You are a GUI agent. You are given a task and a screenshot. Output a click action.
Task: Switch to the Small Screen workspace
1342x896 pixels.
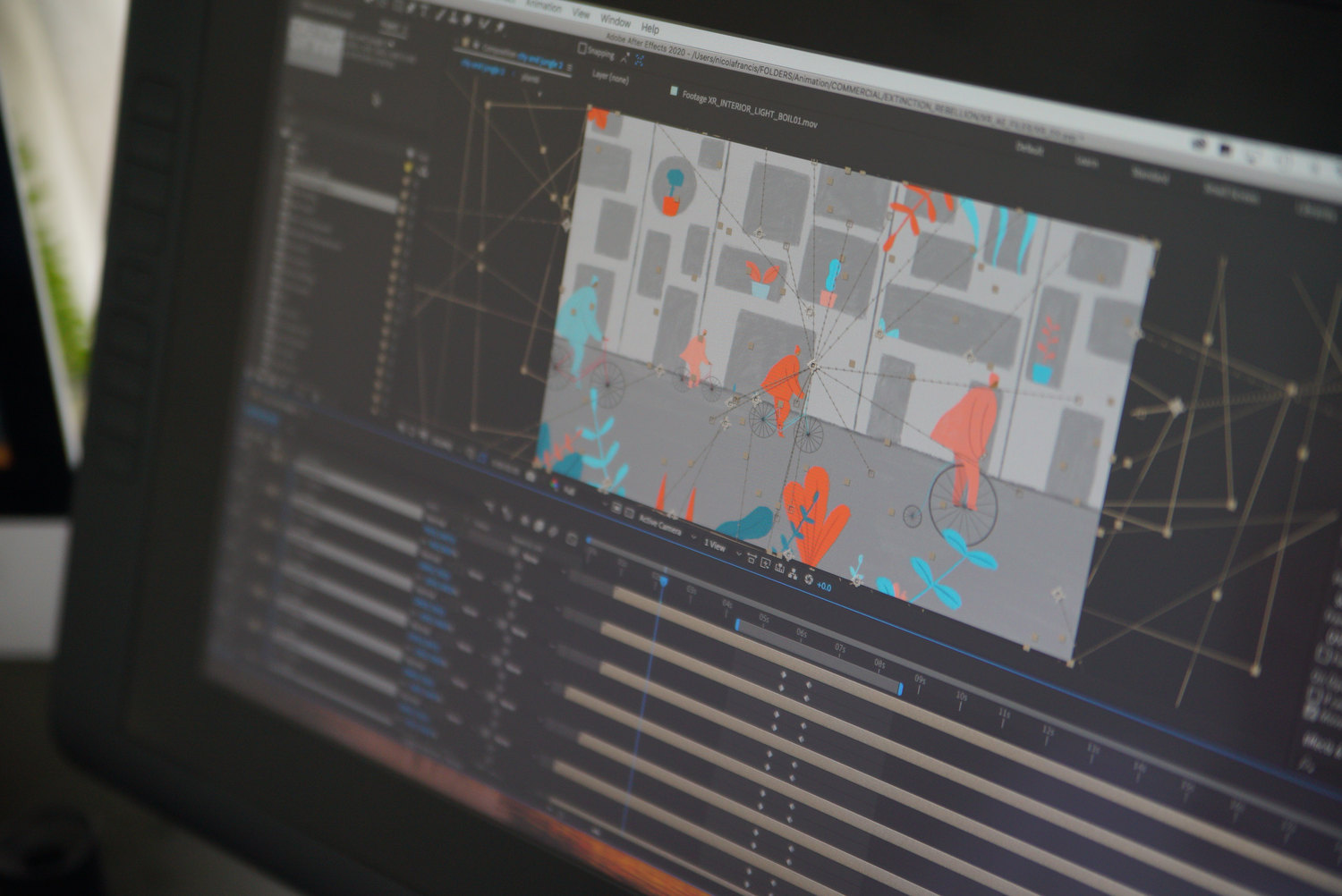point(1231,194)
